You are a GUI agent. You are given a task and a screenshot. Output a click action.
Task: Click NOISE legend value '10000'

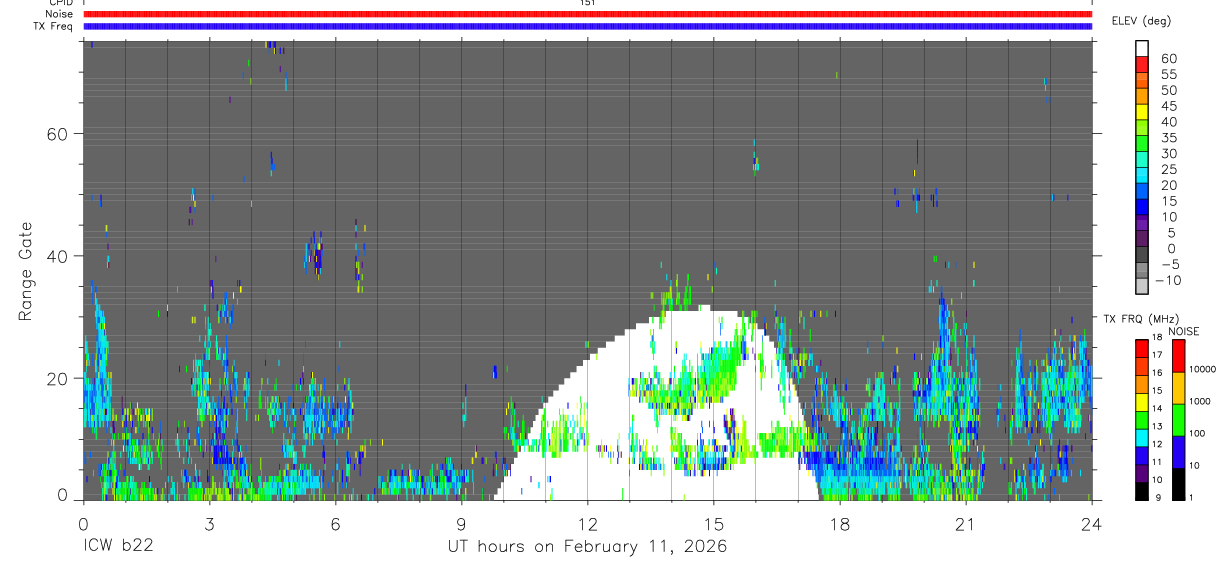tap(1202, 369)
